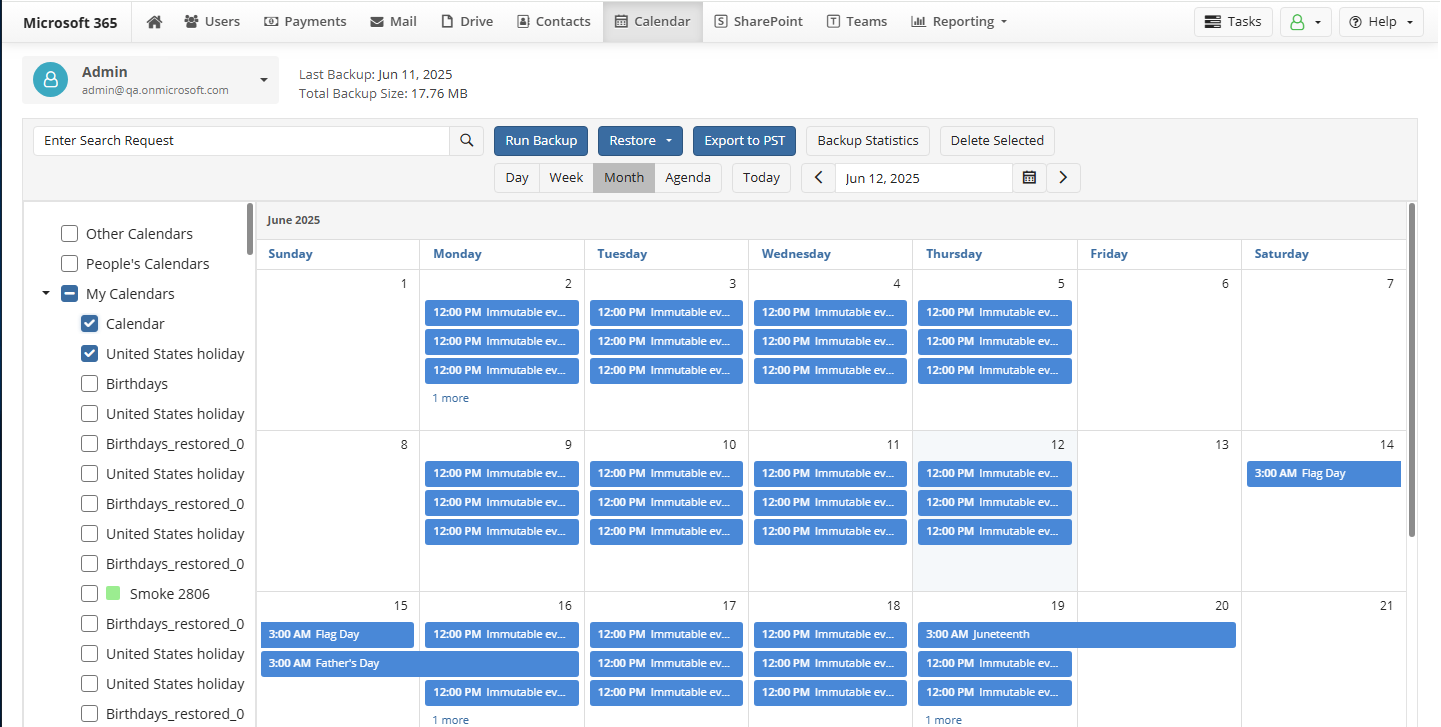Click the Jun 12, 2025 date field
The height and width of the screenshot is (727, 1441).
tap(924, 178)
